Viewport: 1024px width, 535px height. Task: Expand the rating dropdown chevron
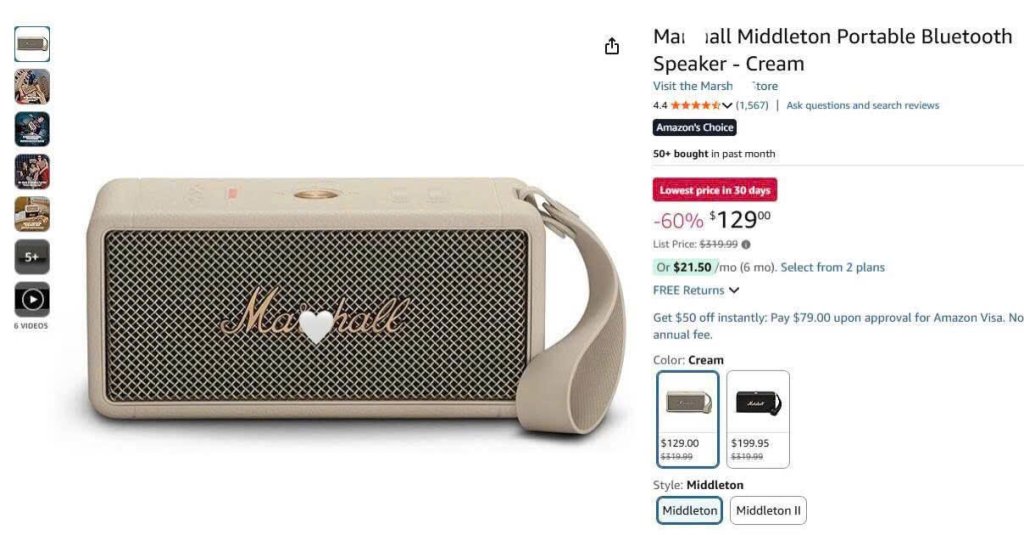[x=727, y=105]
